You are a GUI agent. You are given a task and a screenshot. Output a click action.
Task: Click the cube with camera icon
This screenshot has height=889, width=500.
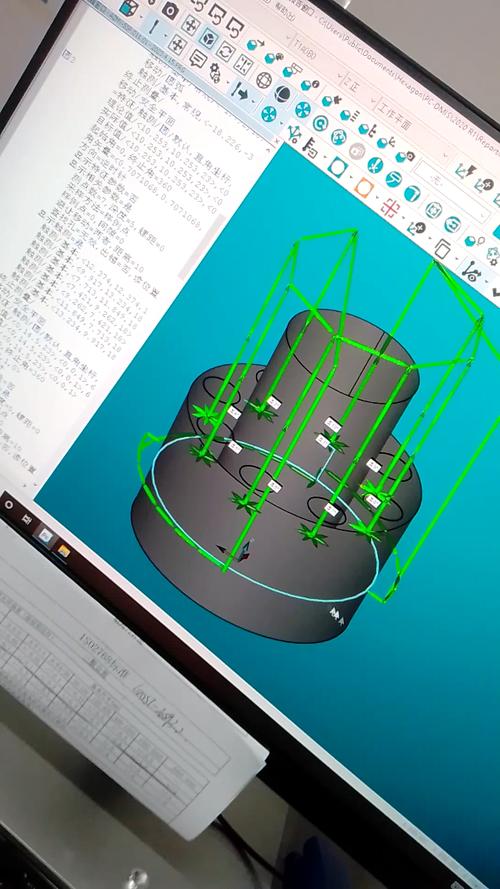click(405, 156)
